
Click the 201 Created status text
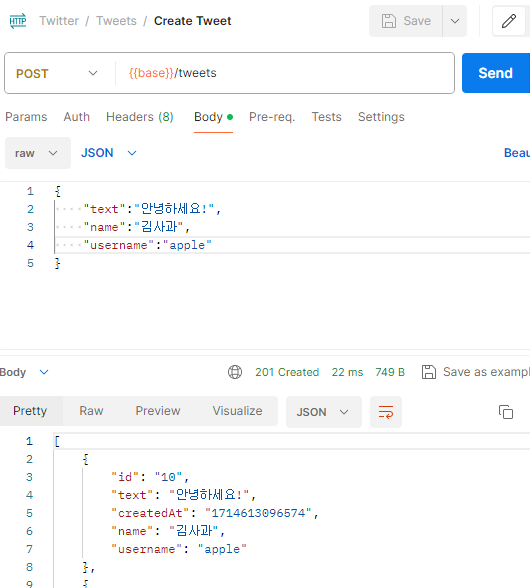click(287, 372)
